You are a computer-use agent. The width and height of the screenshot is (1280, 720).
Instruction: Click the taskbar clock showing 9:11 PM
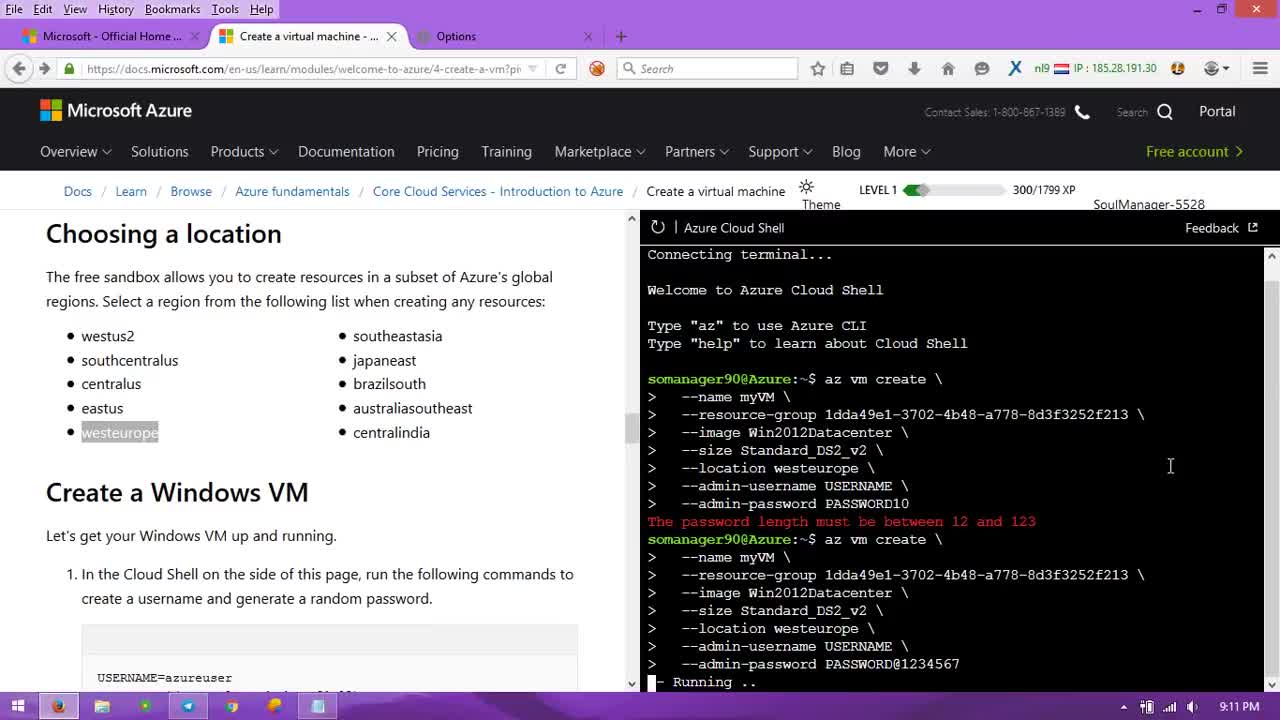(x=1239, y=707)
